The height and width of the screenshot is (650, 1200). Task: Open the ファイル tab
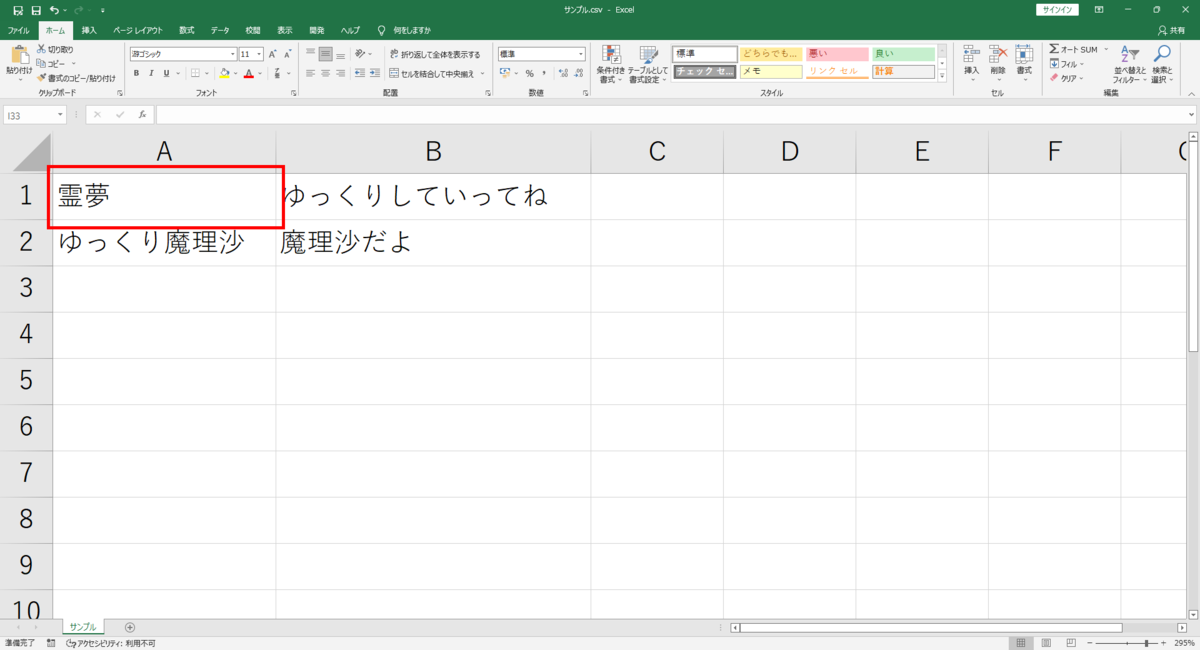pos(19,30)
